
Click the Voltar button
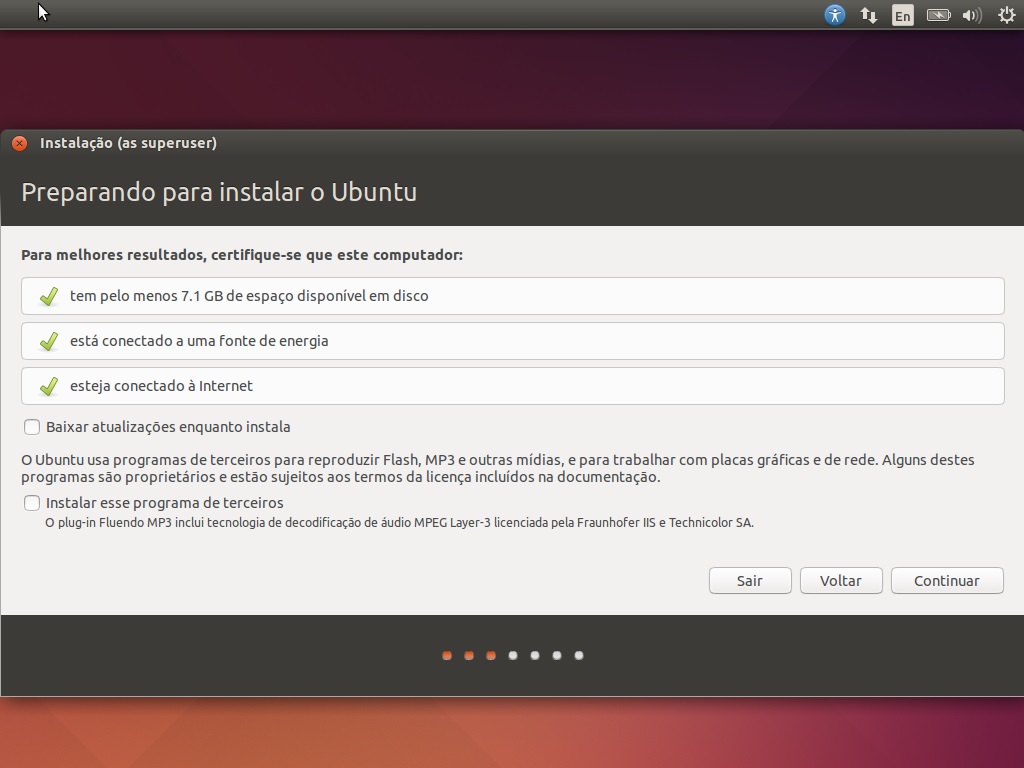[x=841, y=581]
